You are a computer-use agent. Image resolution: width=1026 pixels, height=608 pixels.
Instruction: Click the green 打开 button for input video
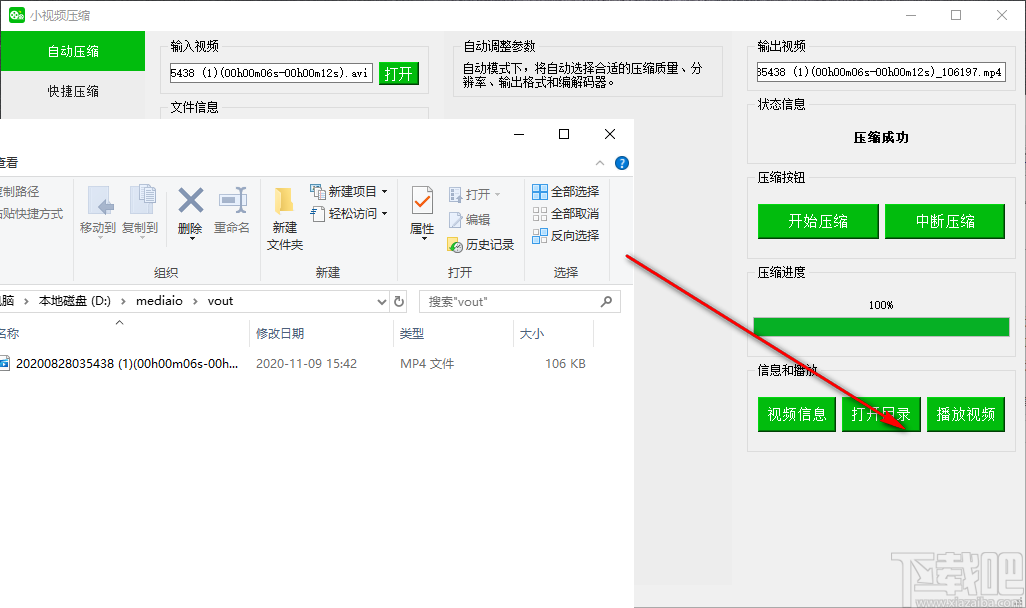click(398, 73)
